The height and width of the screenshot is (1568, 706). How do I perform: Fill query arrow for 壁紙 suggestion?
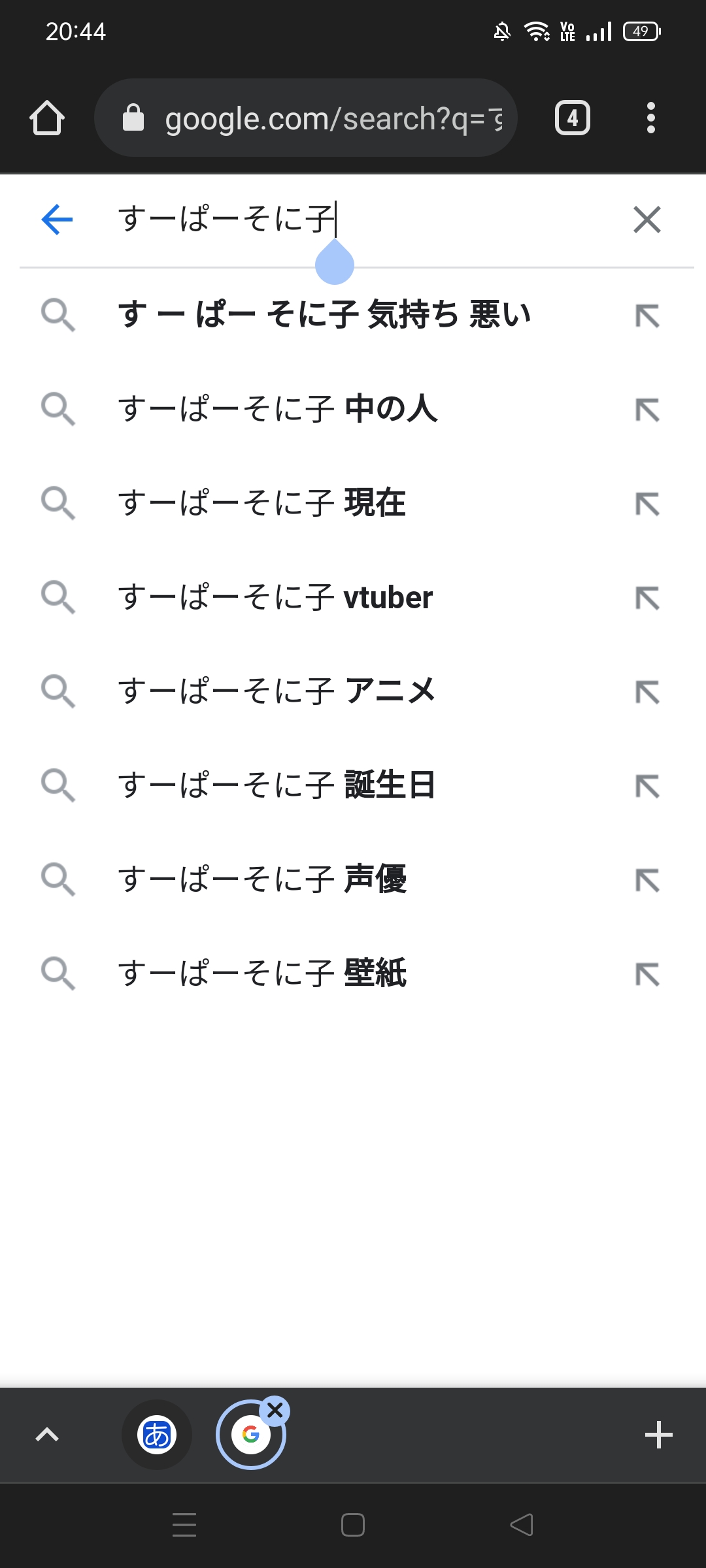point(647,974)
